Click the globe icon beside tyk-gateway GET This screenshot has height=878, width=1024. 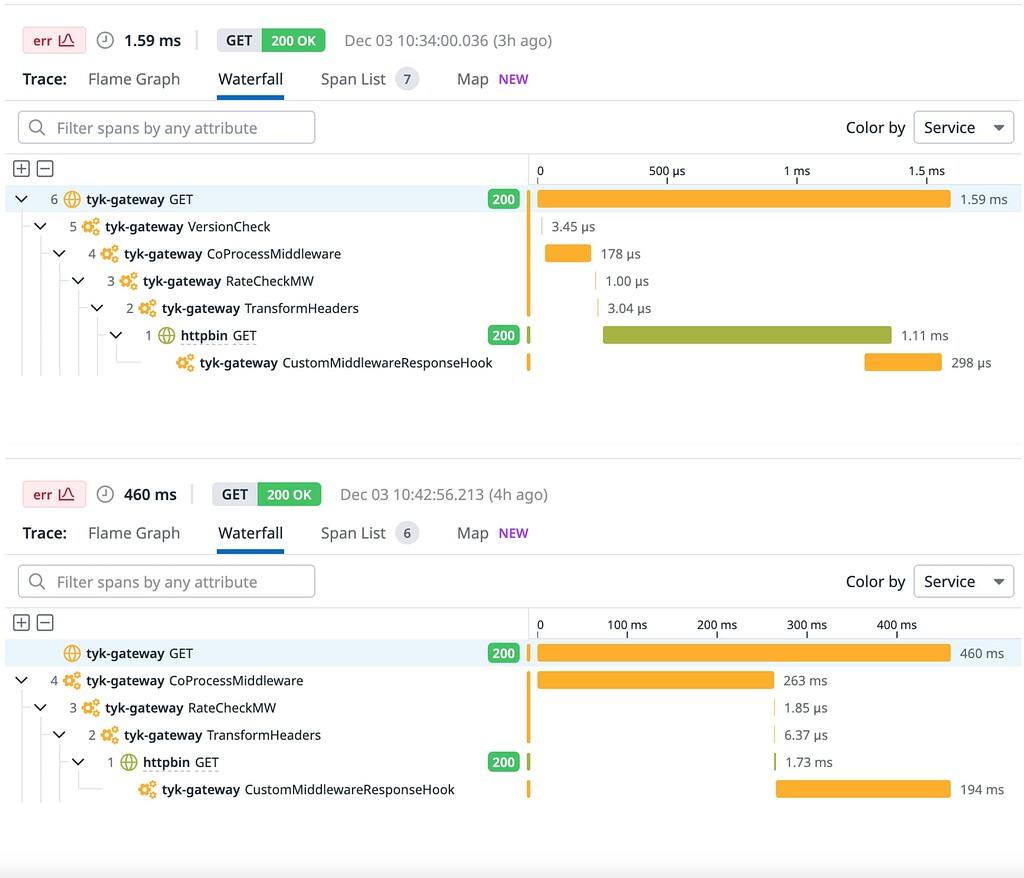click(71, 199)
